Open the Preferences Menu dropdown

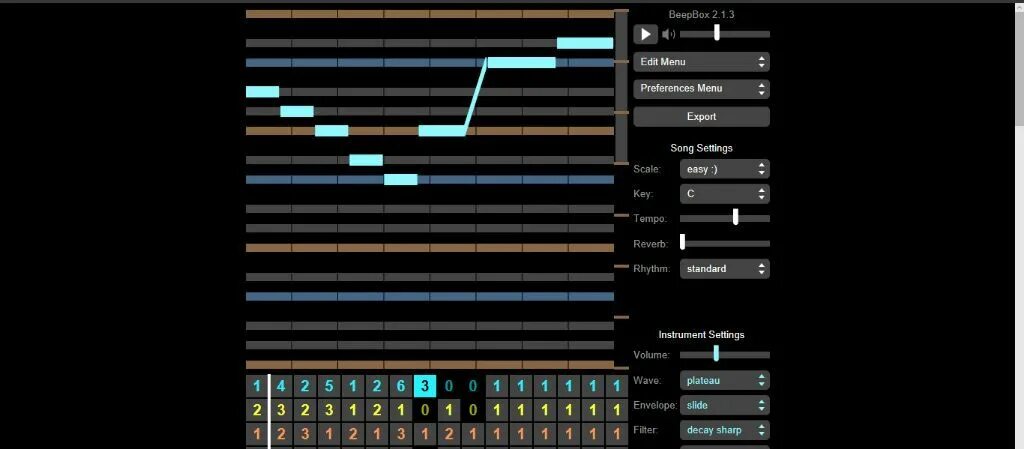[x=701, y=89]
